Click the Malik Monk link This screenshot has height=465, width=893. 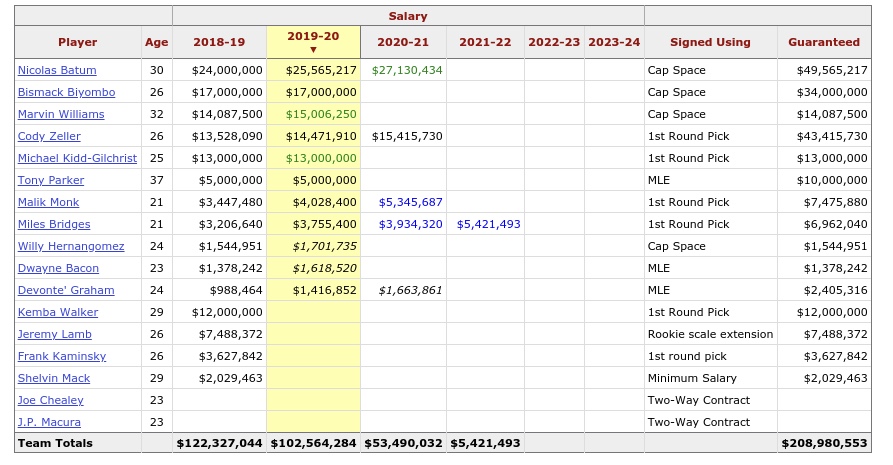point(48,202)
